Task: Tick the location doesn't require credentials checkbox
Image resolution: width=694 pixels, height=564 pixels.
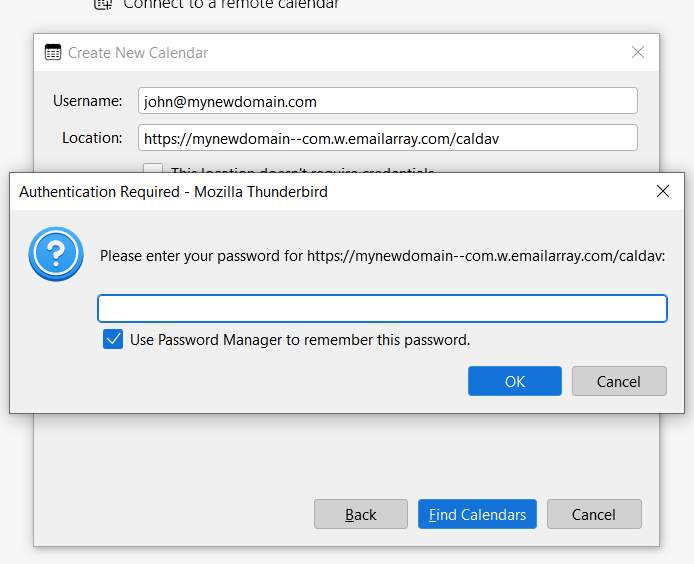Action: 153,169
